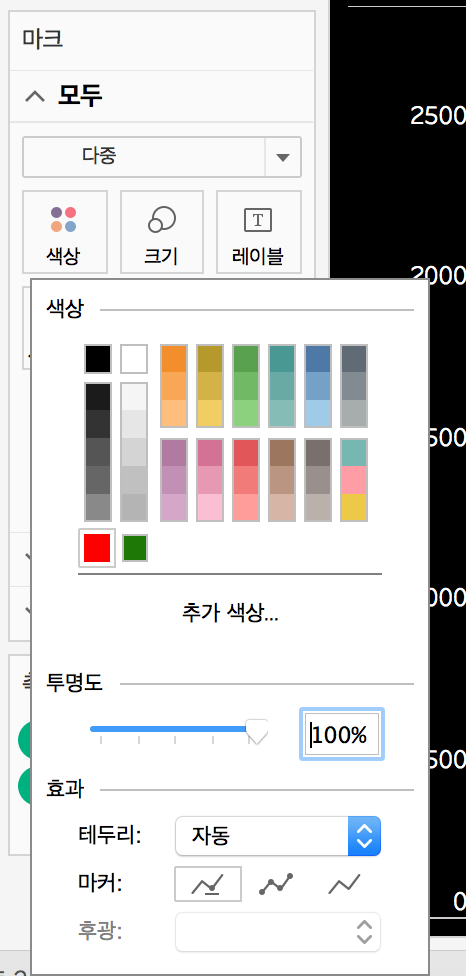This screenshot has height=976, width=466.
Task: Open the 다중 mark type dropdown
Action: point(162,157)
